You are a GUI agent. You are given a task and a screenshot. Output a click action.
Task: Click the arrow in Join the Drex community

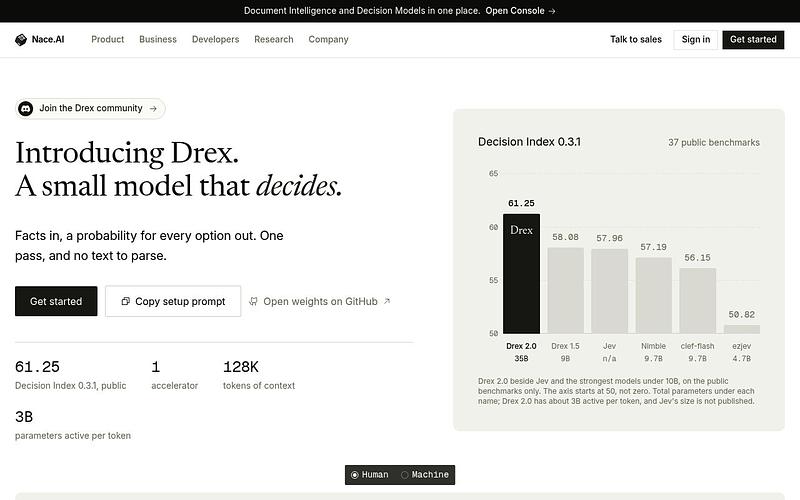point(153,108)
